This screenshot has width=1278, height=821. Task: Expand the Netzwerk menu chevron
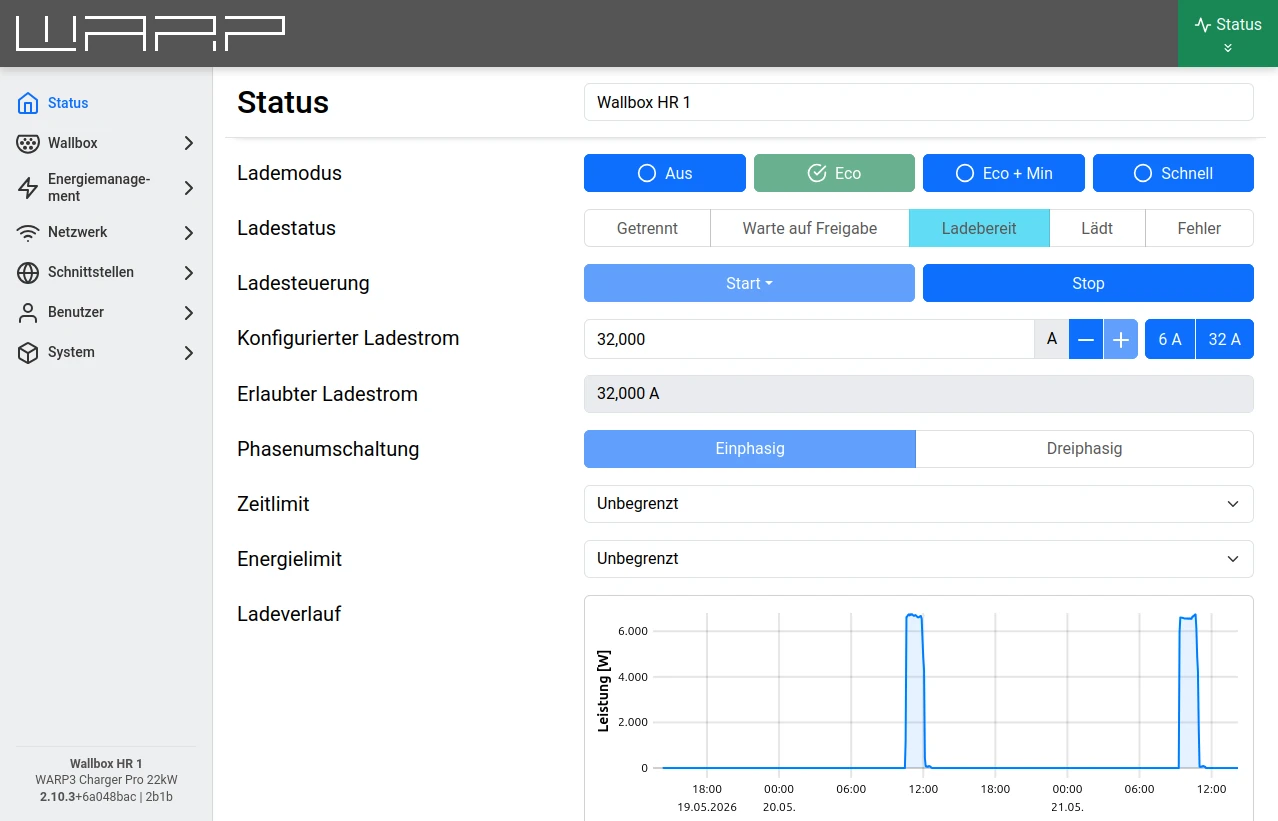[x=189, y=232]
